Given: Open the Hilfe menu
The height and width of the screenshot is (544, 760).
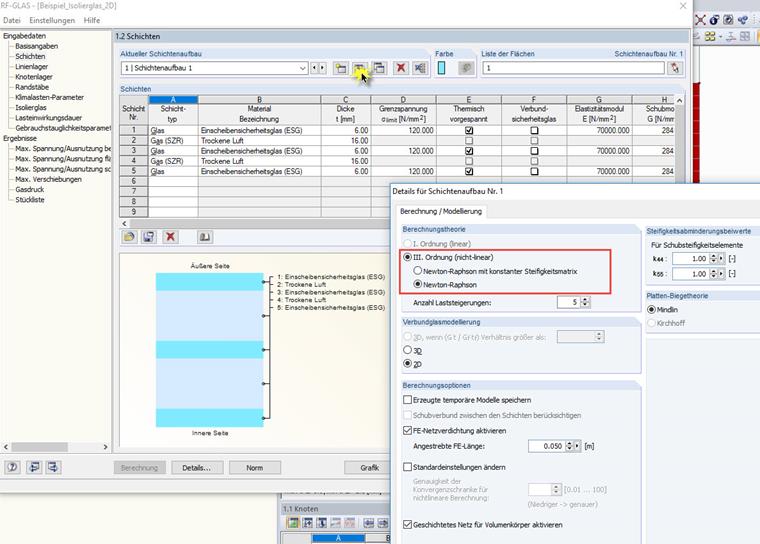Looking at the screenshot, I should [x=92, y=20].
